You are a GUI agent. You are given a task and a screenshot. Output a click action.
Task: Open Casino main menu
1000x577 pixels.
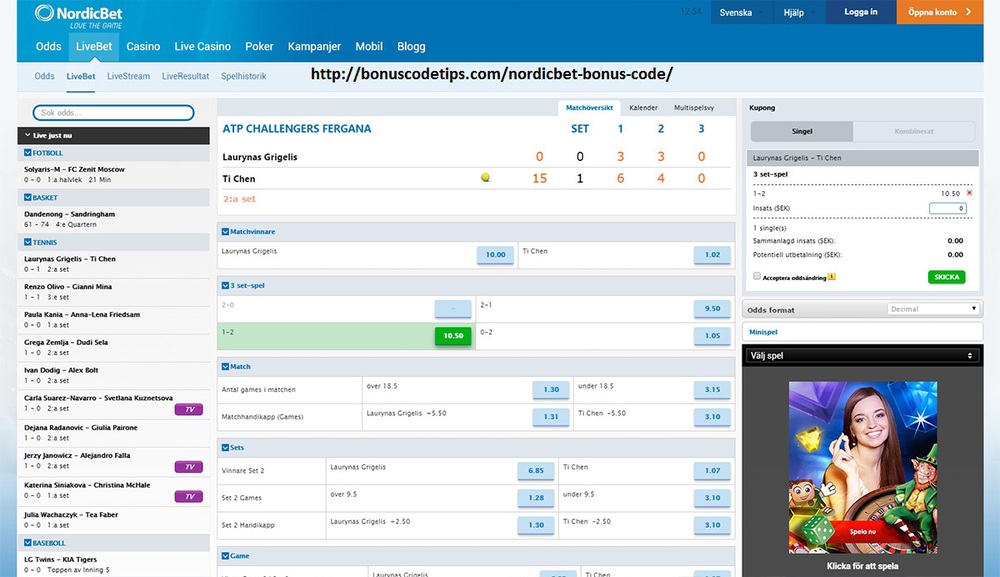[x=143, y=47]
